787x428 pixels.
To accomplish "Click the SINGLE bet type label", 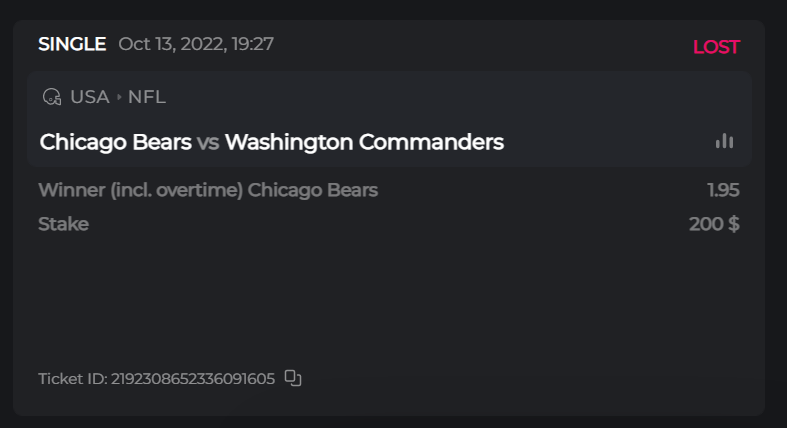I will click(x=72, y=44).
